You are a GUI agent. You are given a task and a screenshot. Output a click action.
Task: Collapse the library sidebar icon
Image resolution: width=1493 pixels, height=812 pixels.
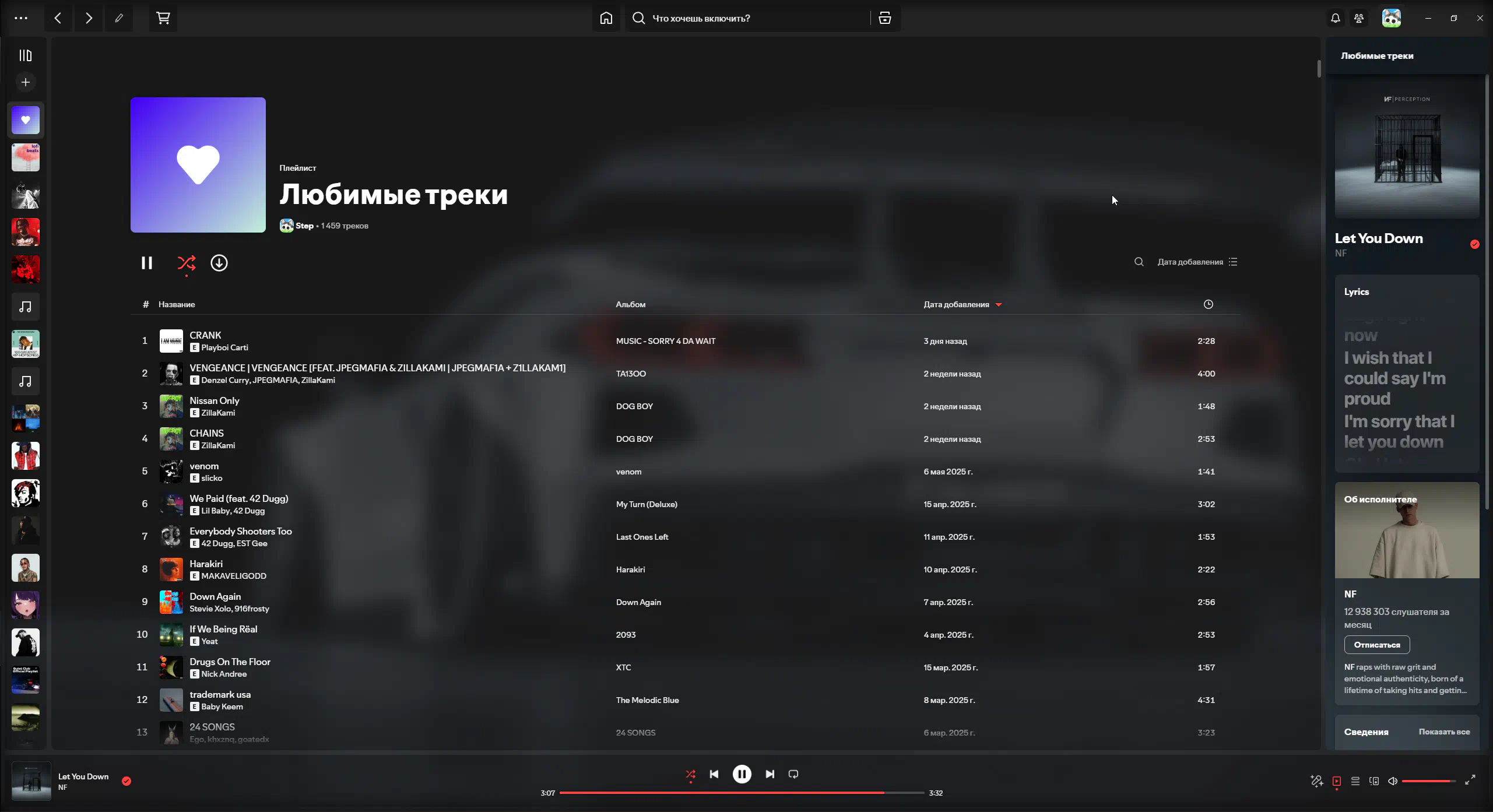pos(26,55)
